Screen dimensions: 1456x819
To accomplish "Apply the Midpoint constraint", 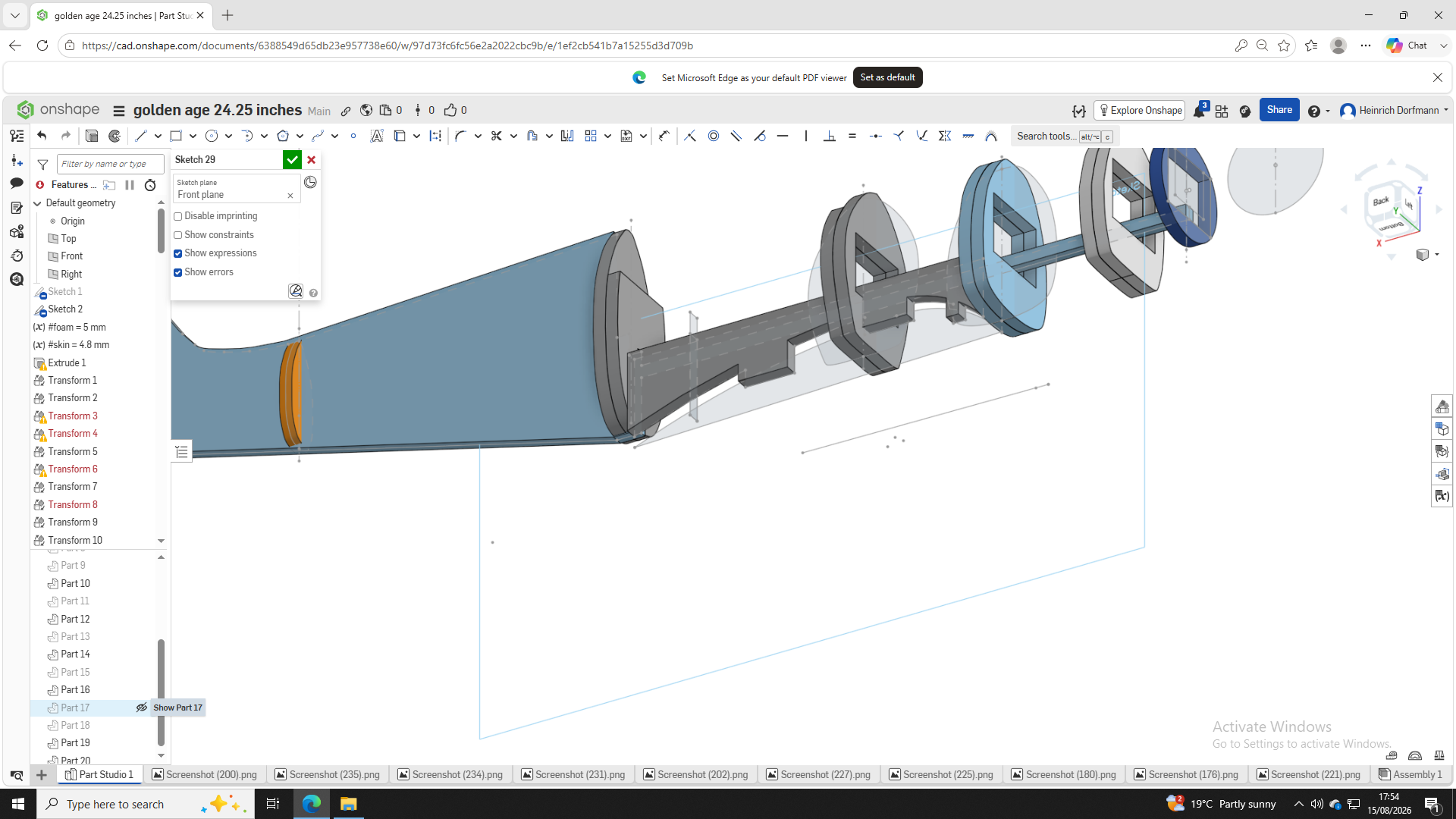I will (x=876, y=136).
